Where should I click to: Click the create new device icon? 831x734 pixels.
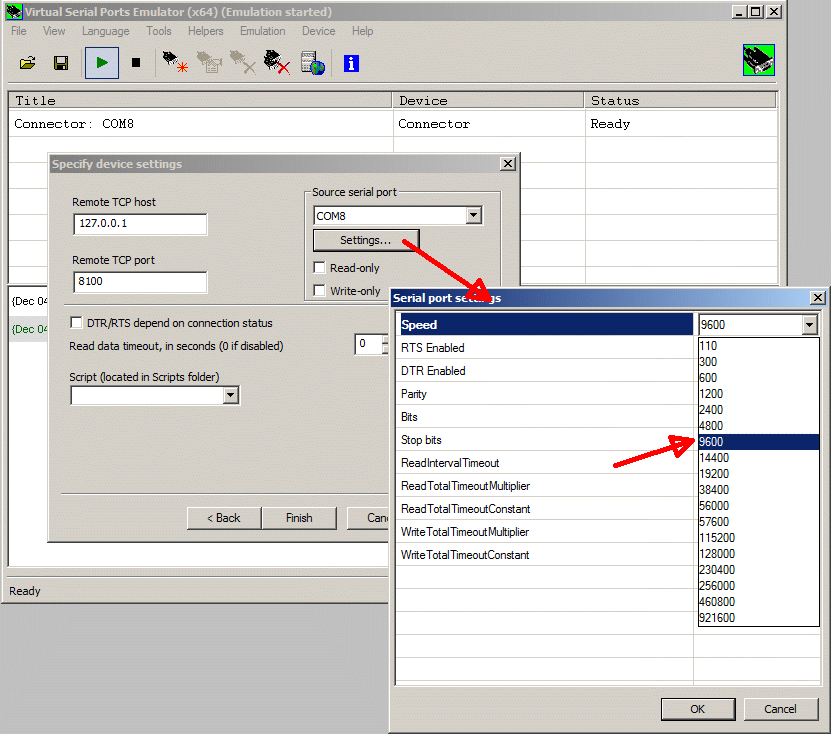coord(175,64)
